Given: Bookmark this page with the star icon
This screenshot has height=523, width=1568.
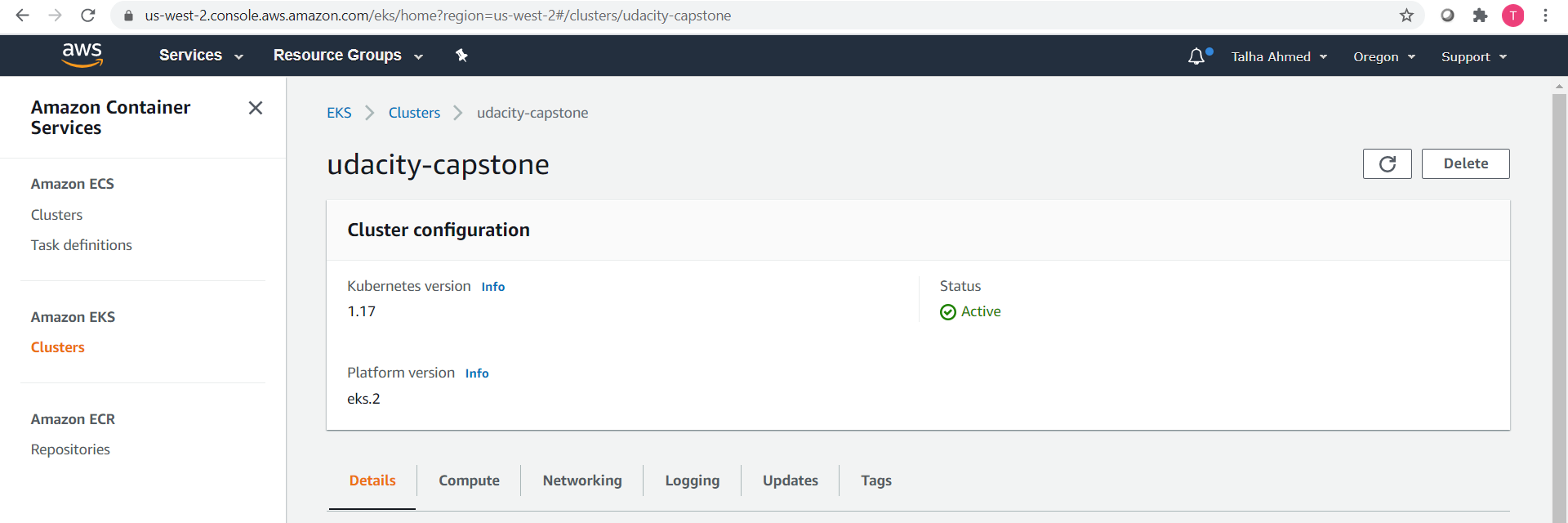Looking at the screenshot, I should point(1406,16).
